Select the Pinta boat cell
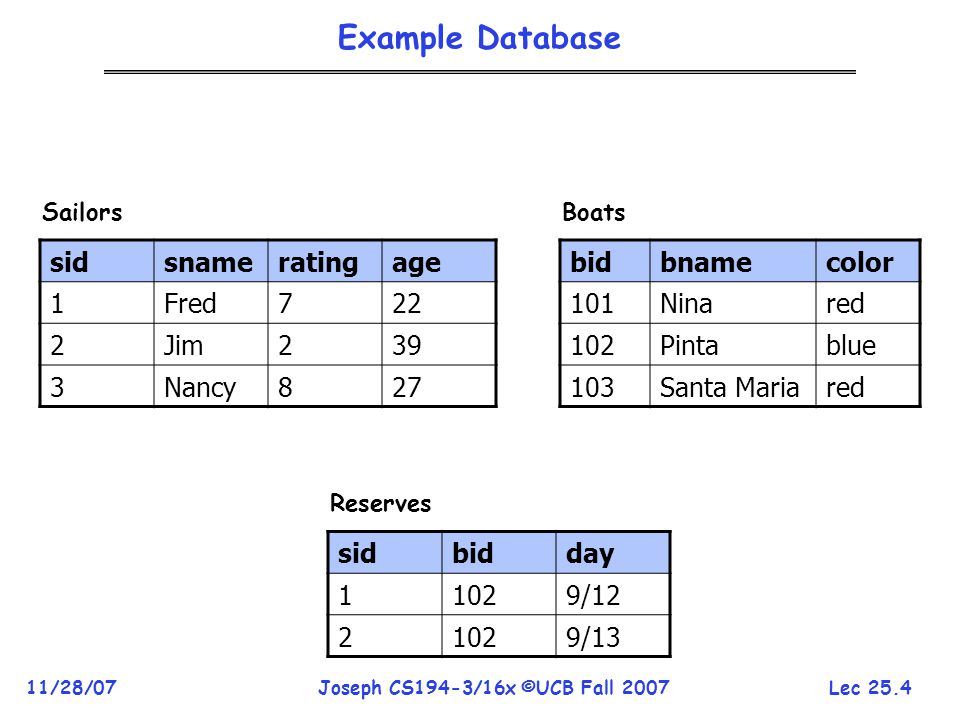960x720 pixels. click(x=732, y=345)
